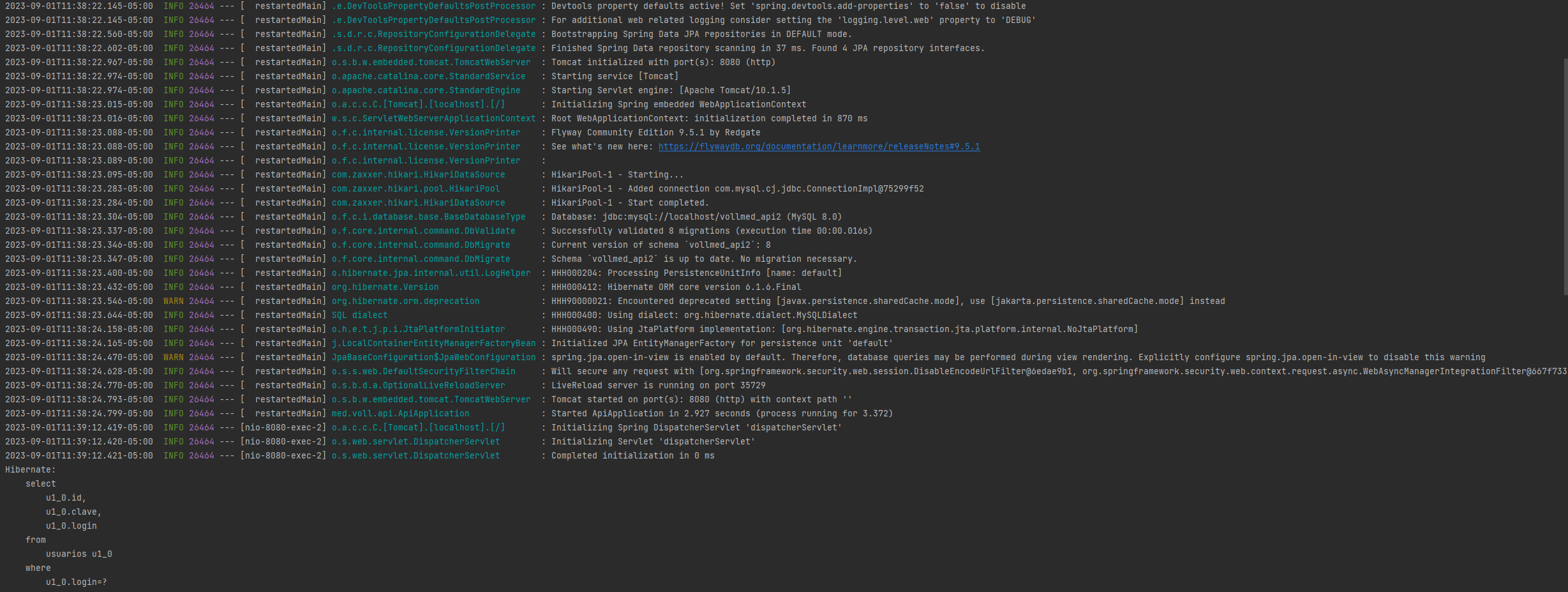The image size is (1568, 592).
Task: Click 'com.zaxxer.hikari.pool.HikariPool' logger name
Action: [x=415, y=189]
